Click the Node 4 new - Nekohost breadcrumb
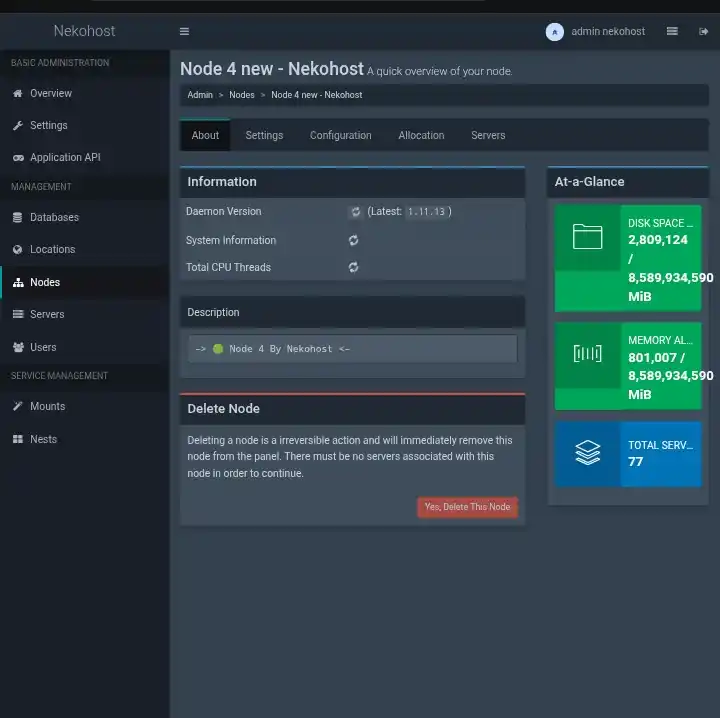720x718 pixels. 316,95
